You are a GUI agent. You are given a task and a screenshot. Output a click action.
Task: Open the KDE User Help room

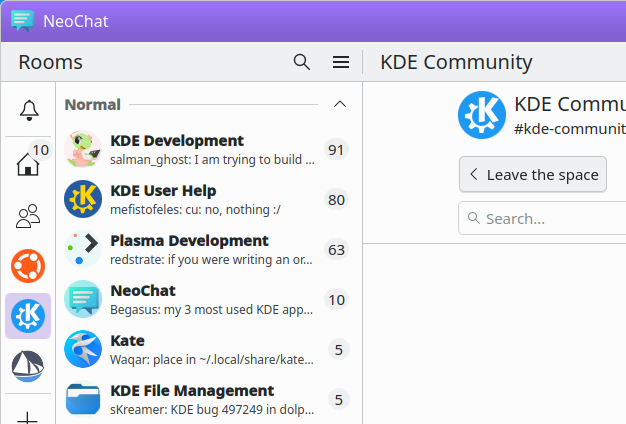206,200
